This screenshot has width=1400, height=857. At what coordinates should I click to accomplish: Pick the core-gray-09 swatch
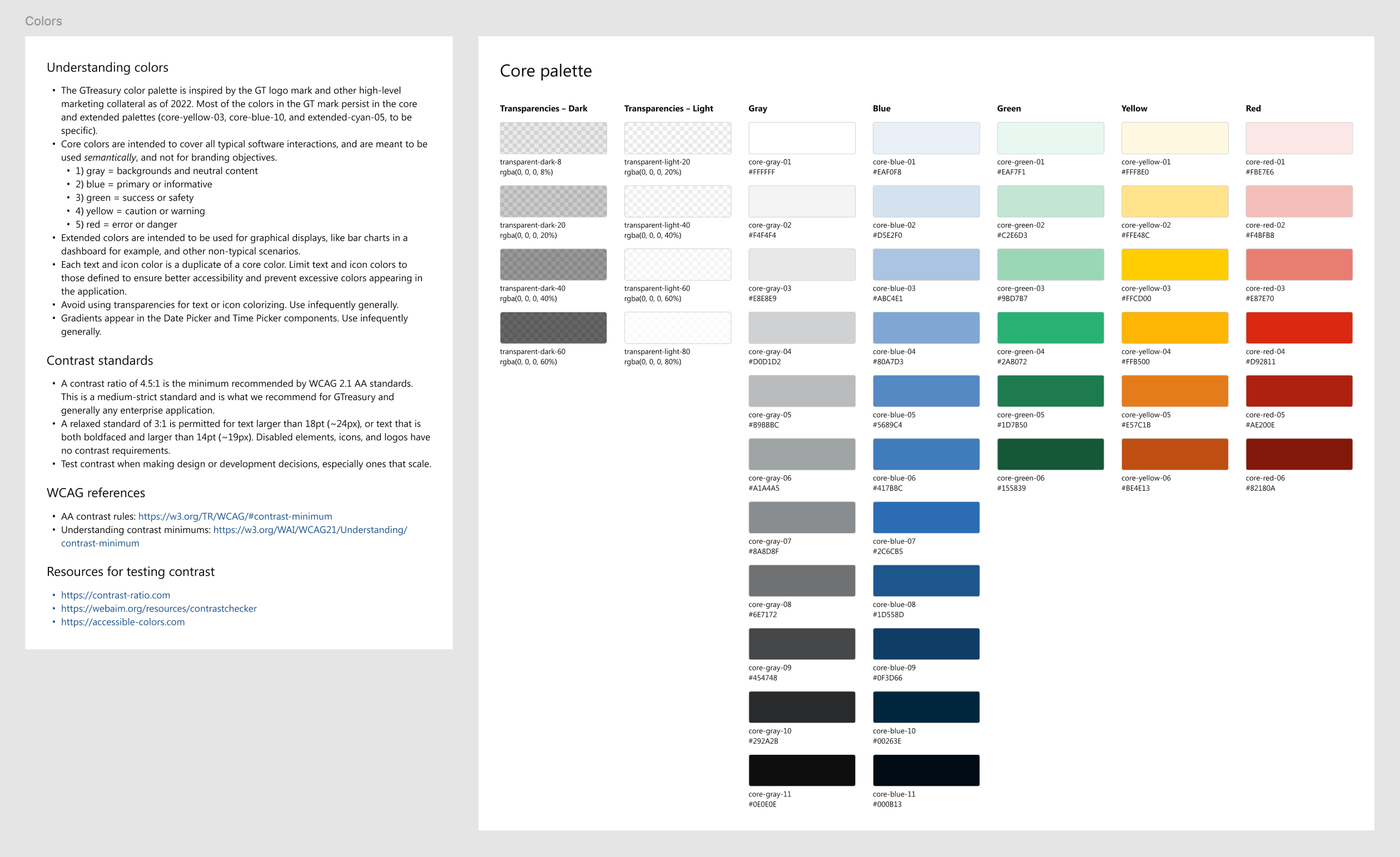[802, 644]
